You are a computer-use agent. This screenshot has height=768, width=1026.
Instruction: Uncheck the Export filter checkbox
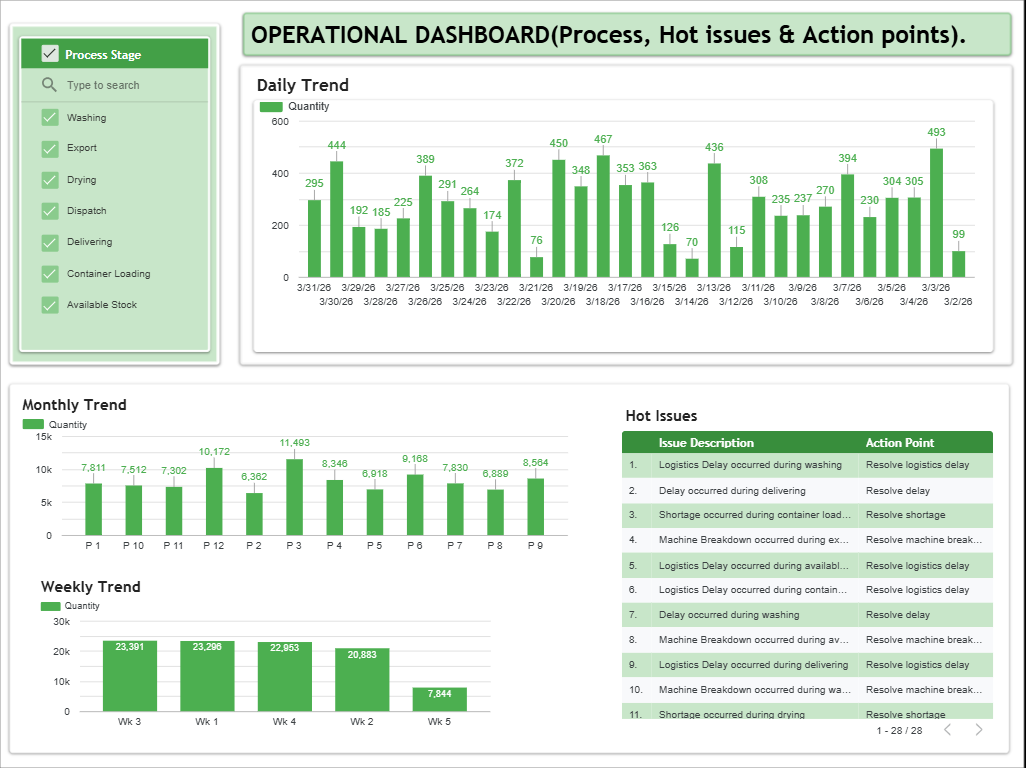pos(49,148)
